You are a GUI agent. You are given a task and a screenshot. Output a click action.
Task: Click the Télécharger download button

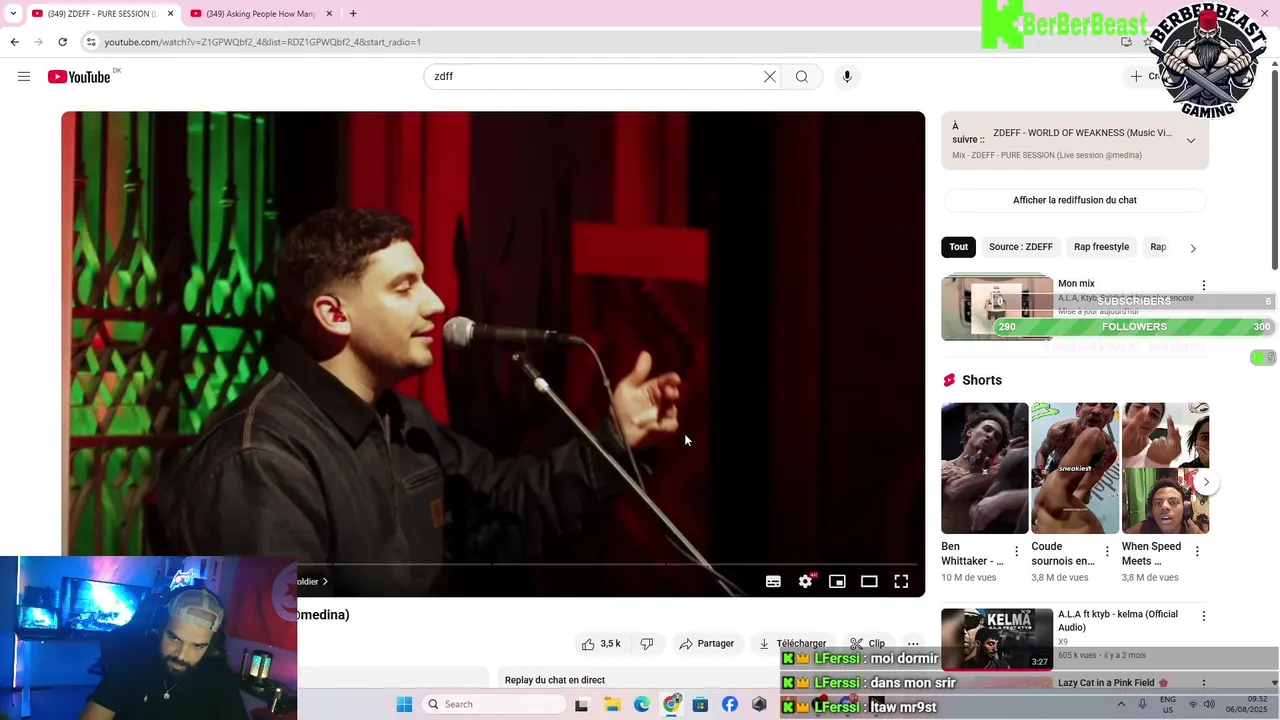click(x=792, y=644)
